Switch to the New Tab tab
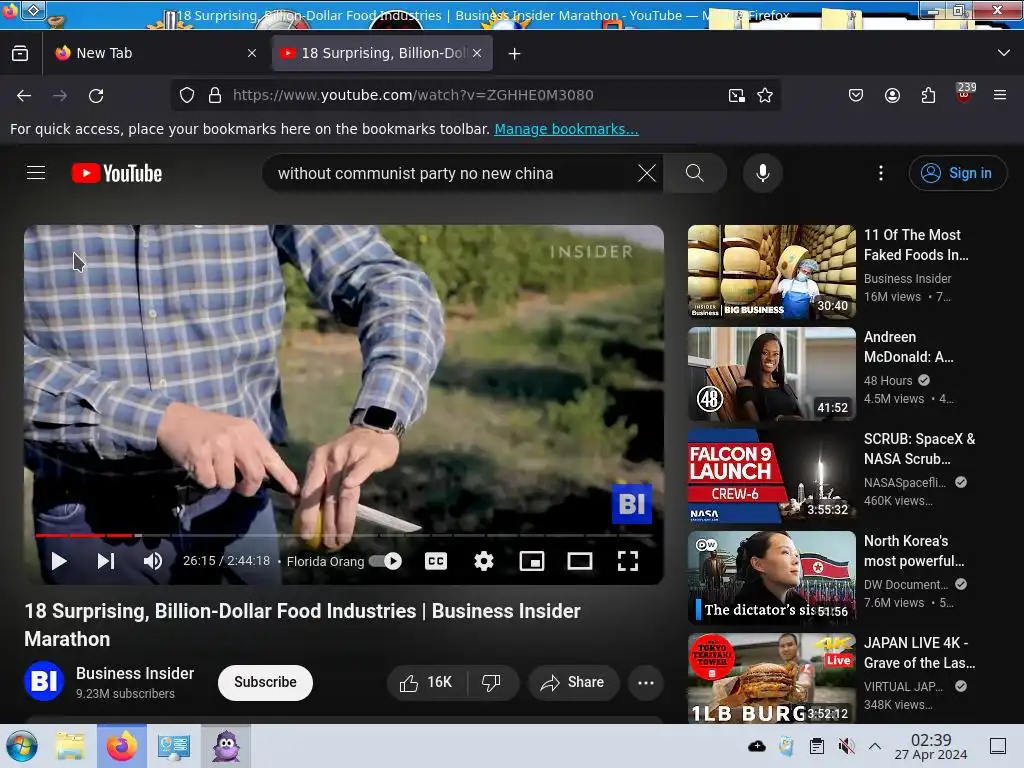Screen dimensions: 1024x768 [157, 54]
